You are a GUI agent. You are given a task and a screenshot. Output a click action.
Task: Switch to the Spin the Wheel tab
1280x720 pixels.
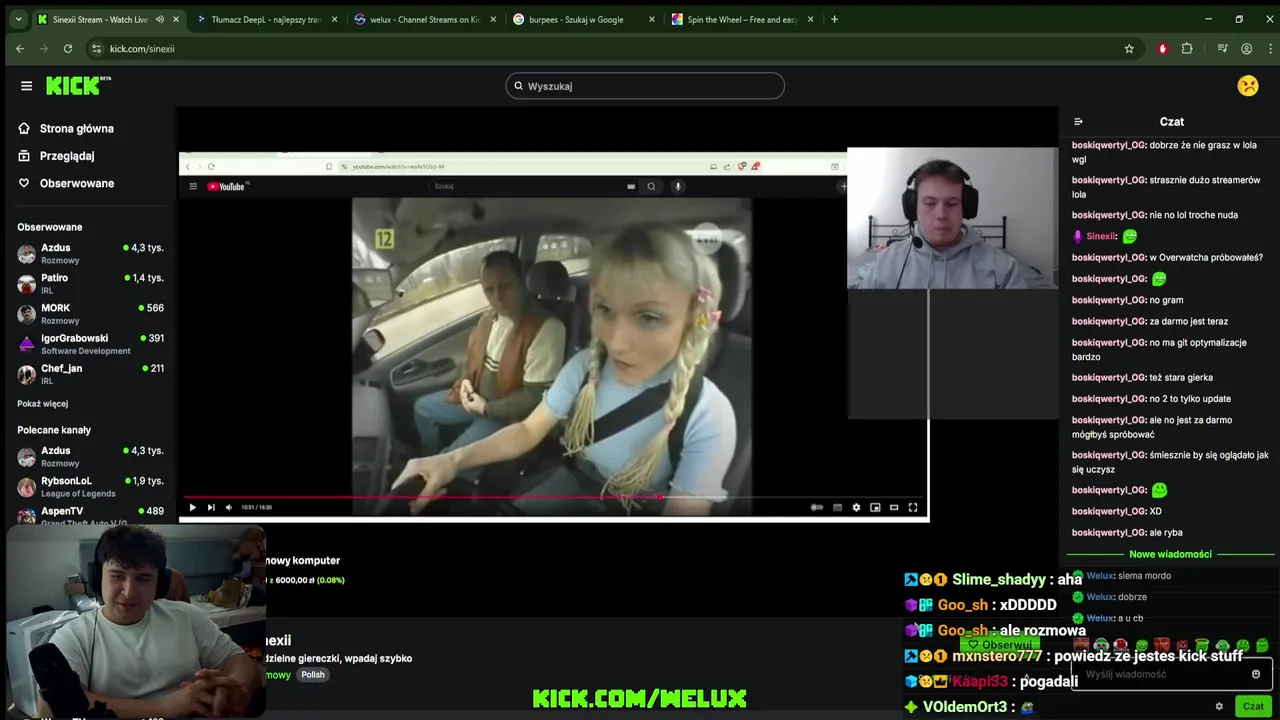tap(742, 19)
